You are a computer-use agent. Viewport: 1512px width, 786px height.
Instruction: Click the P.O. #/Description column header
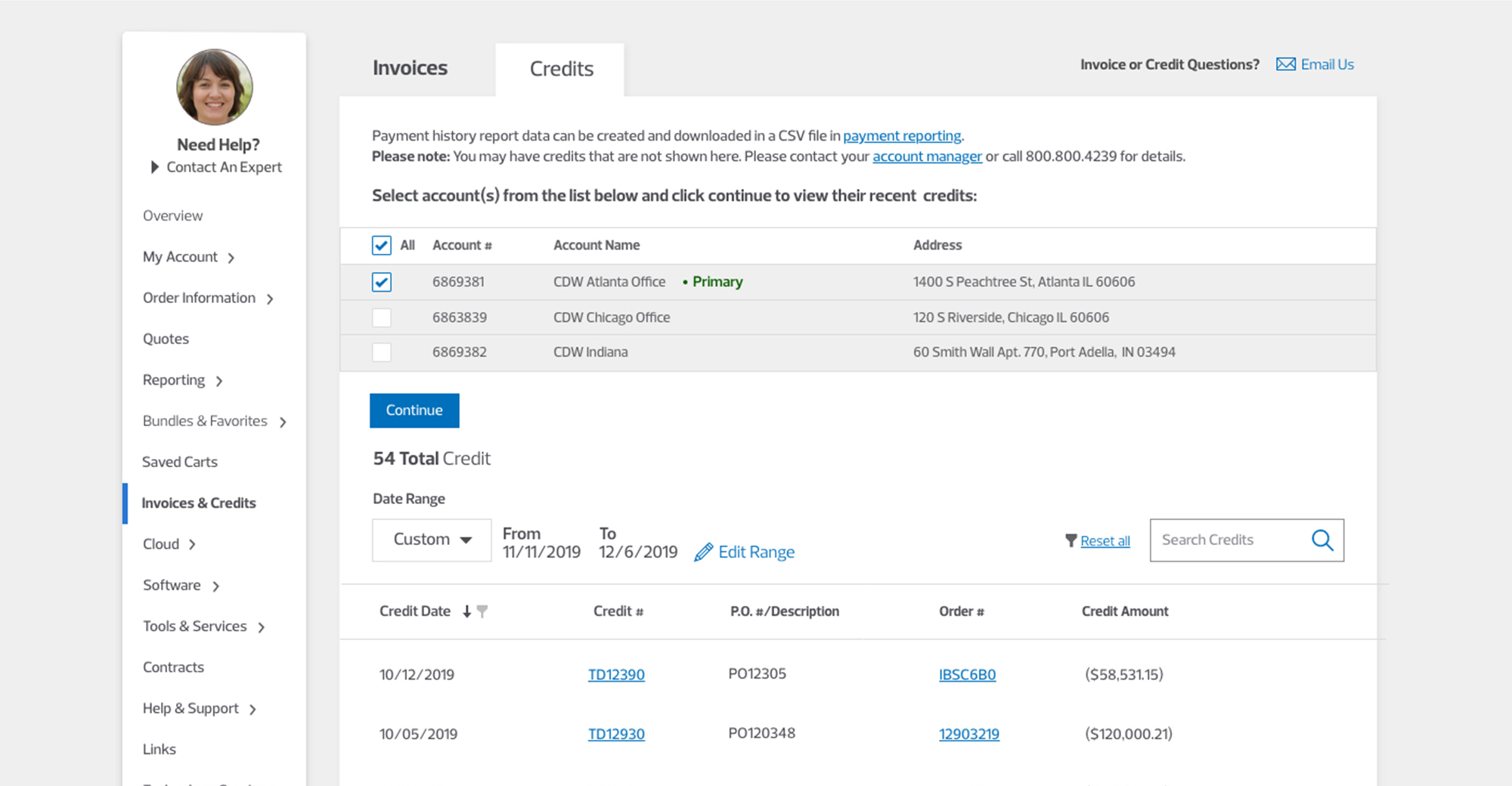click(x=784, y=611)
